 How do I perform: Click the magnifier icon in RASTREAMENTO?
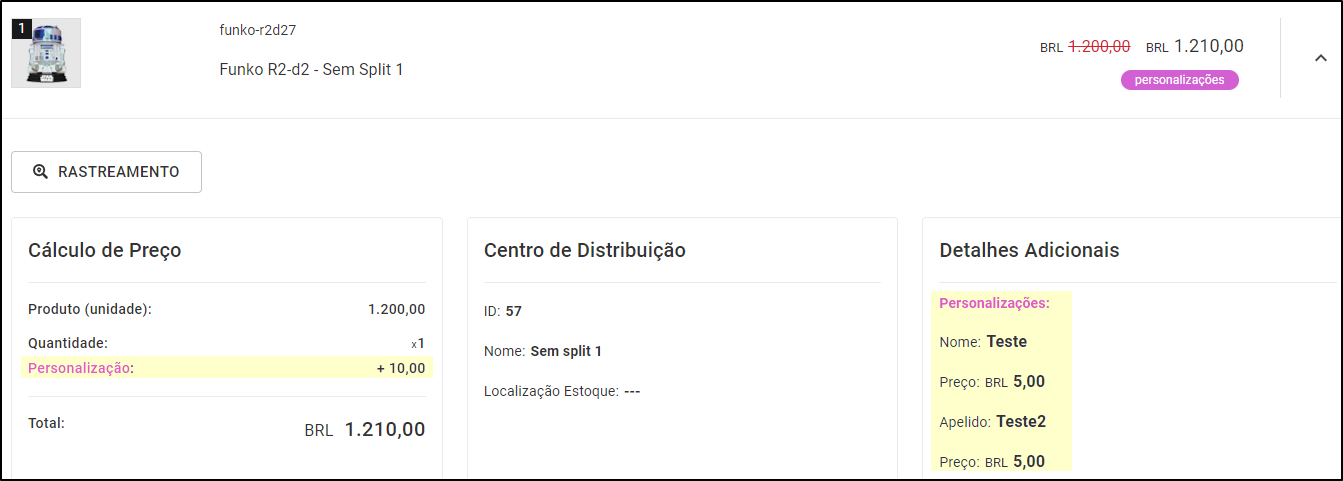[x=41, y=172]
